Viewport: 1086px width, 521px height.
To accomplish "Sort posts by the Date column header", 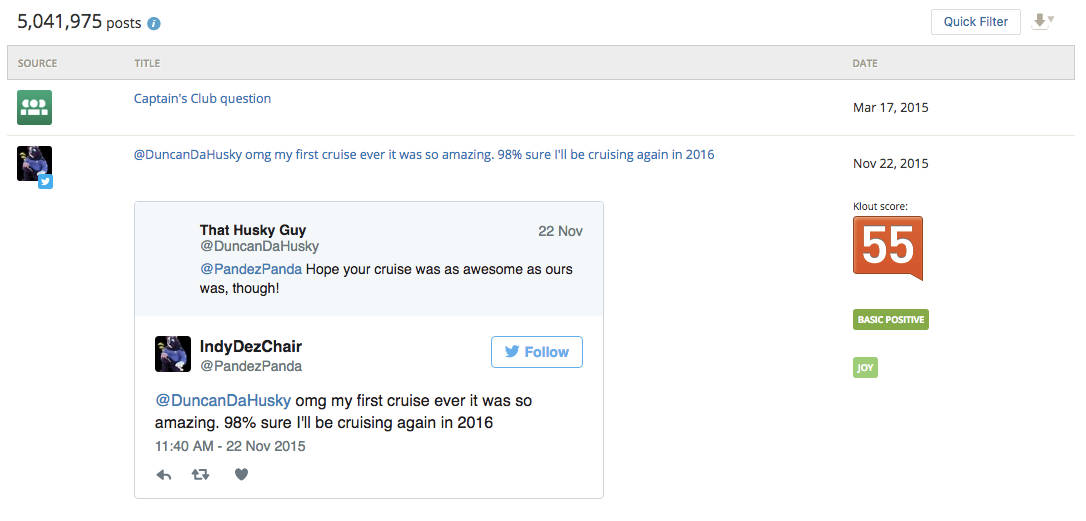I will [x=864, y=63].
